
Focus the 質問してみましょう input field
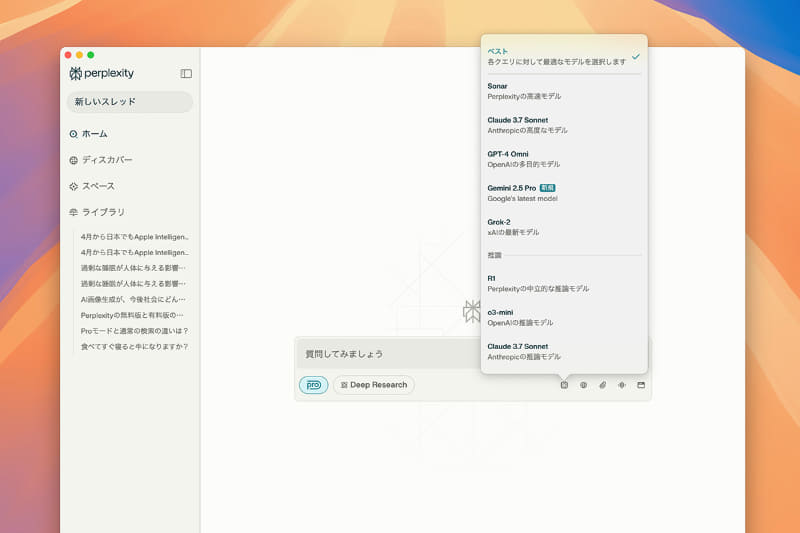click(x=389, y=354)
